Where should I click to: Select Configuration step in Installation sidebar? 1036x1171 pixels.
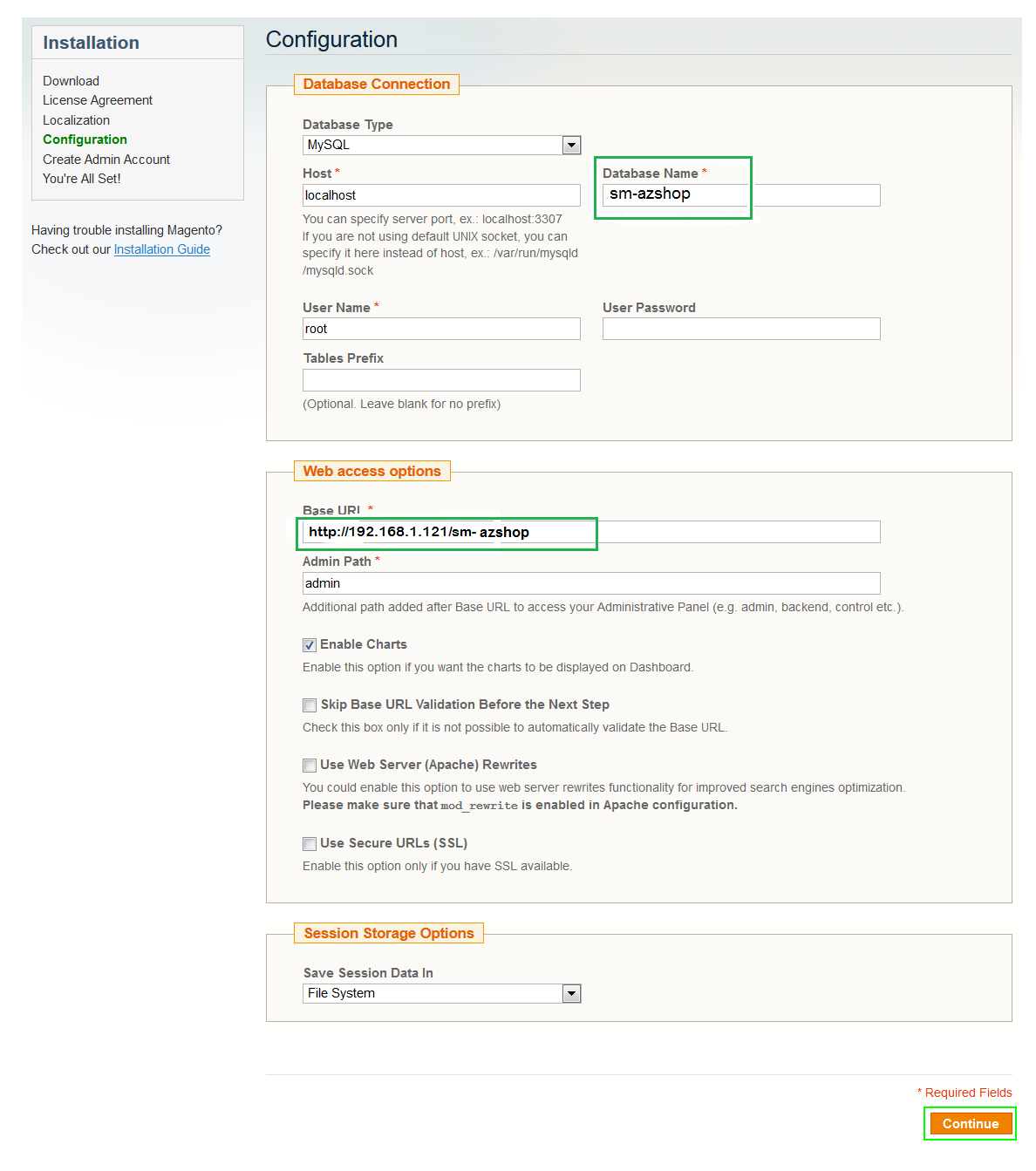[85, 140]
